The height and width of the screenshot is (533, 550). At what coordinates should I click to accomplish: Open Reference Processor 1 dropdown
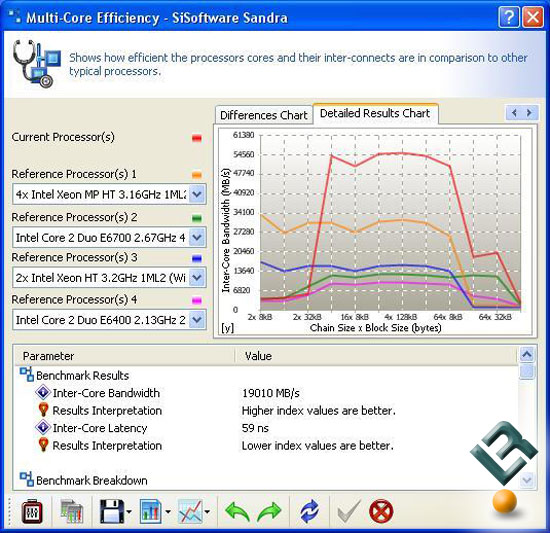[x=197, y=194]
